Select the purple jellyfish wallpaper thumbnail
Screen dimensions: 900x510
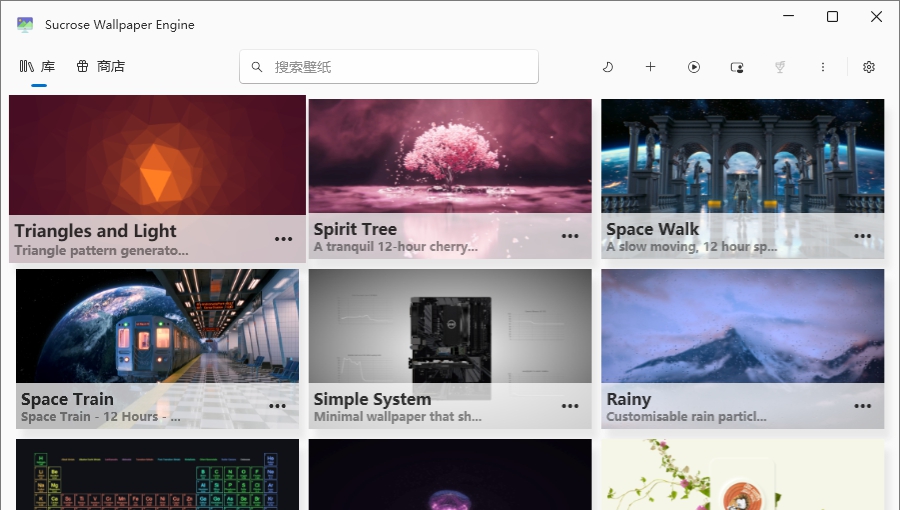tap(450, 474)
